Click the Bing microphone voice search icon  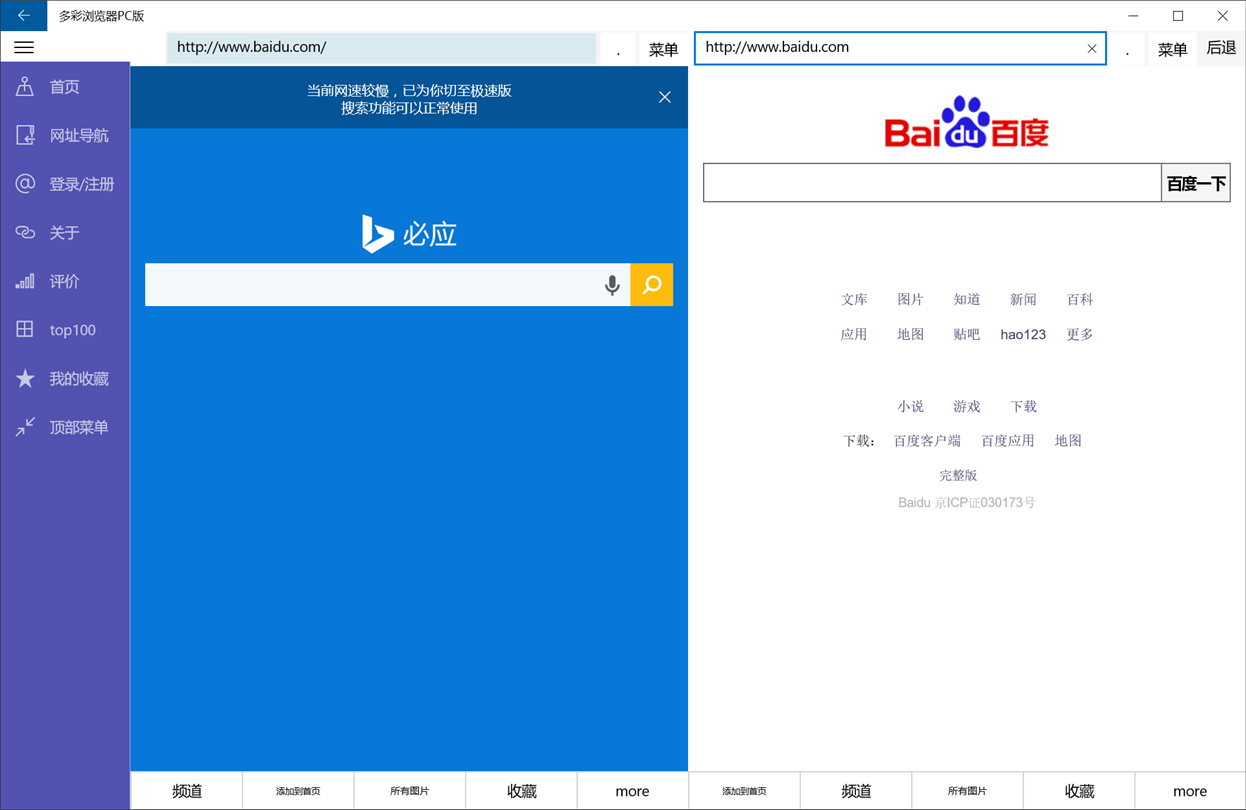[612, 285]
